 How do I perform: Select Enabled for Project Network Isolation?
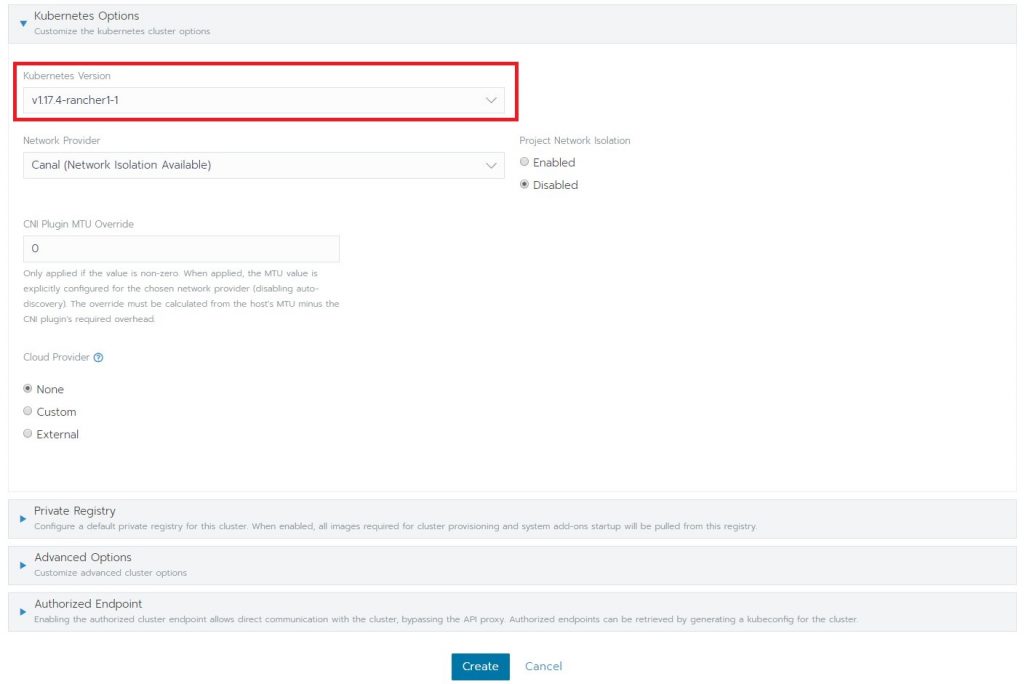click(x=524, y=162)
